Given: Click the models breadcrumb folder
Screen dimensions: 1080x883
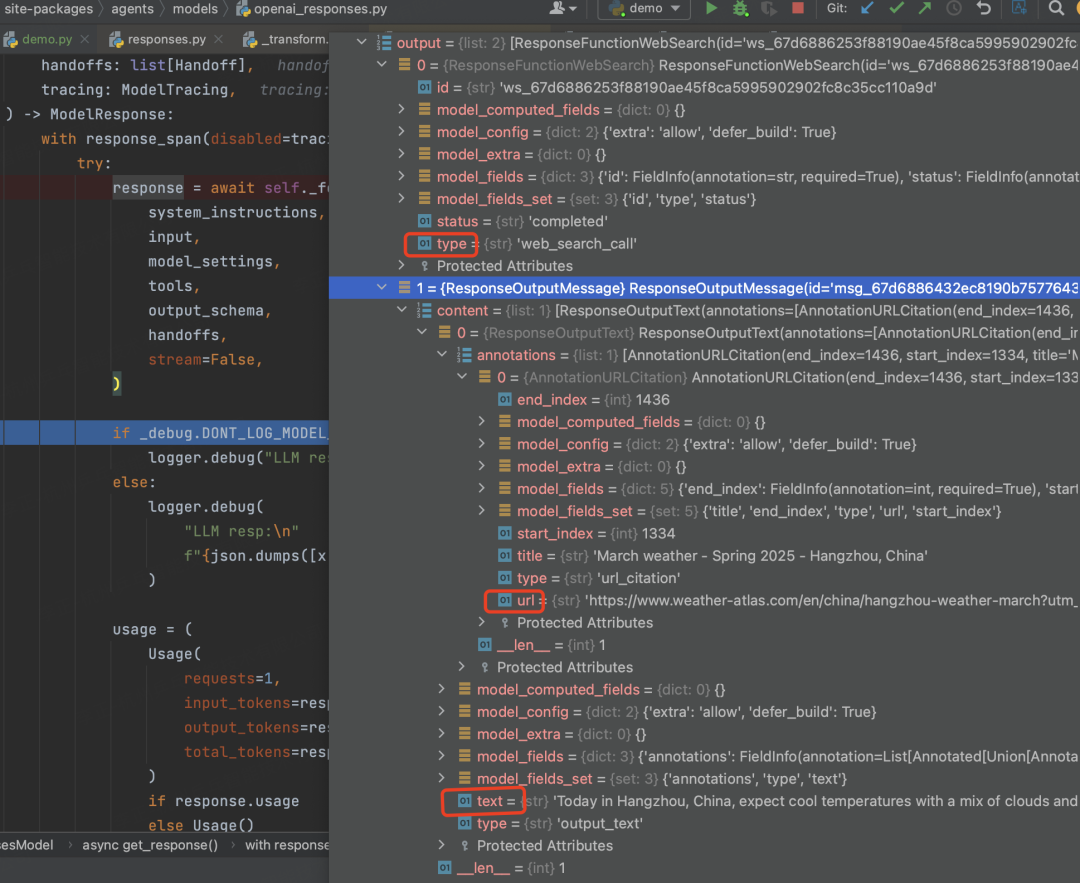Looking at the screenshot, I should (194, 9).
